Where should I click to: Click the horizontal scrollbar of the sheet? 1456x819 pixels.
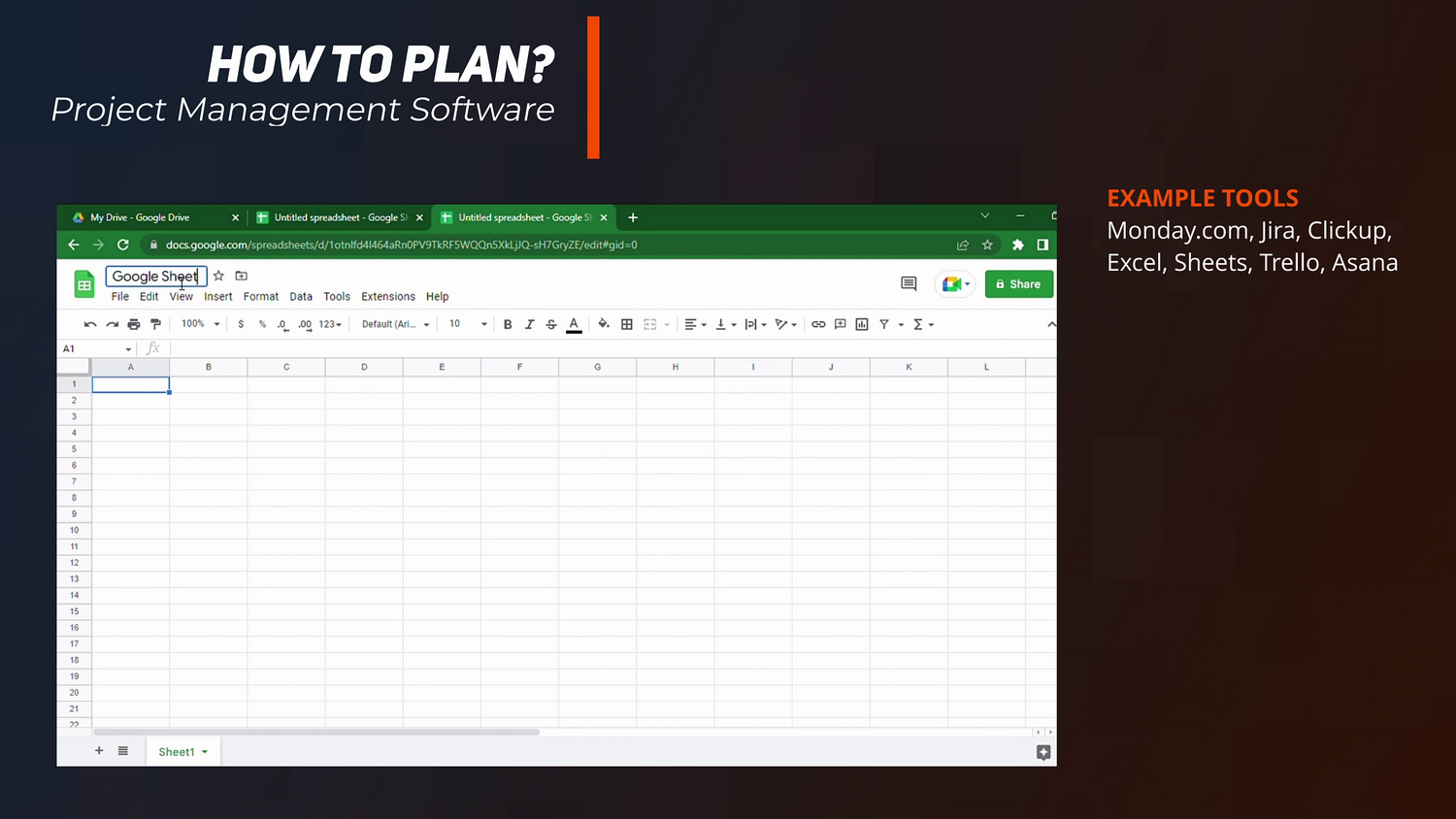tap(315, 732)
